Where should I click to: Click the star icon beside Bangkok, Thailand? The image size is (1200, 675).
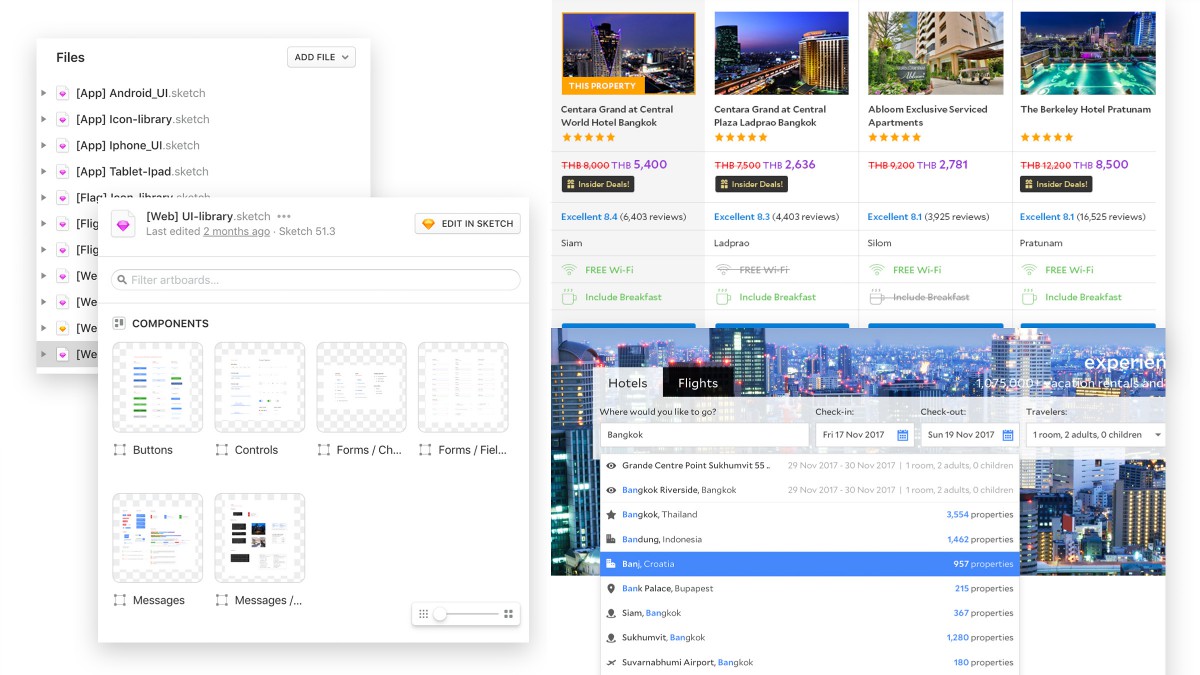[611, 514]
